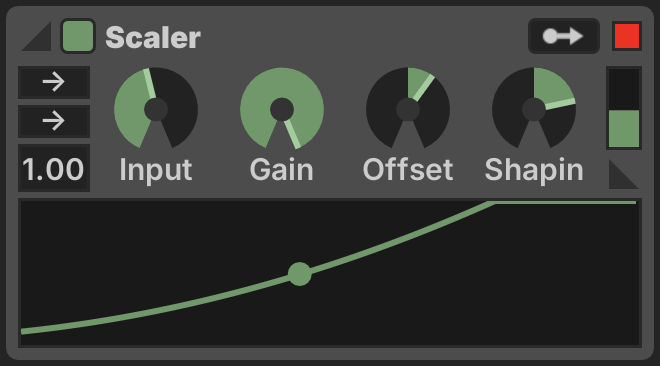Expand the bottom-right corner triangle

[624, 174]
